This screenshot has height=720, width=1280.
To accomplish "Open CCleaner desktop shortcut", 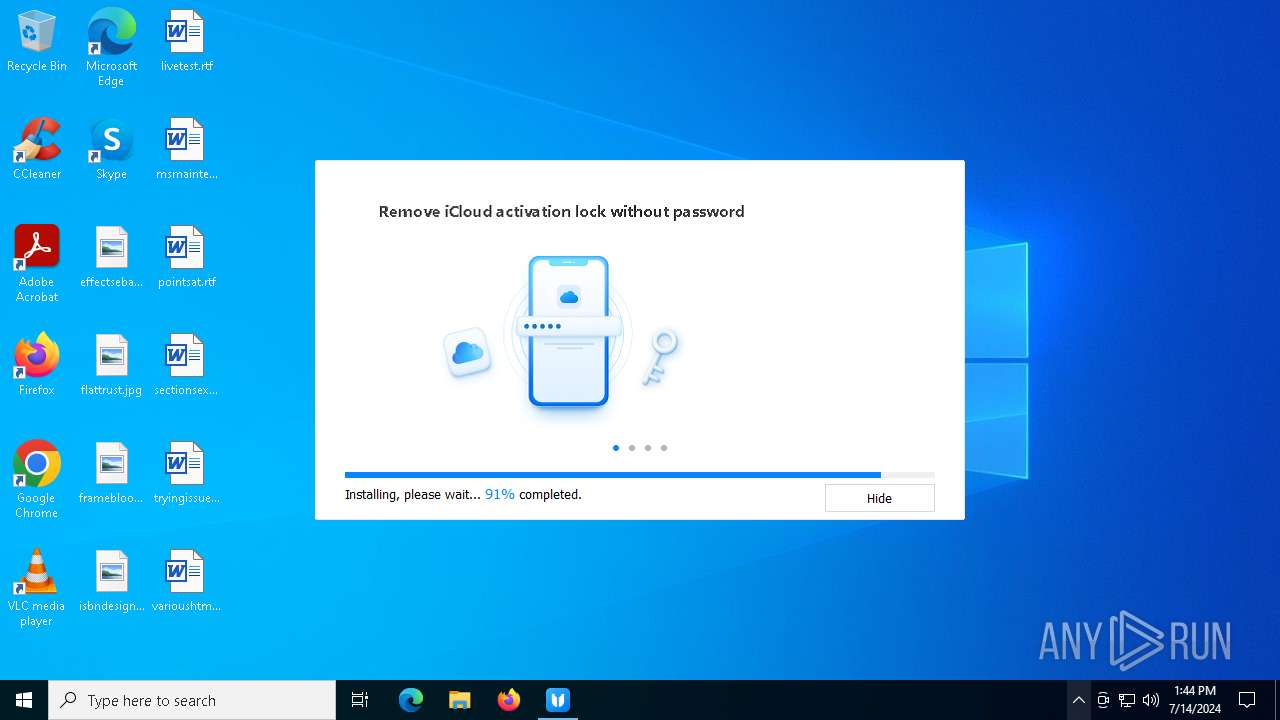I will click(37, 149).
